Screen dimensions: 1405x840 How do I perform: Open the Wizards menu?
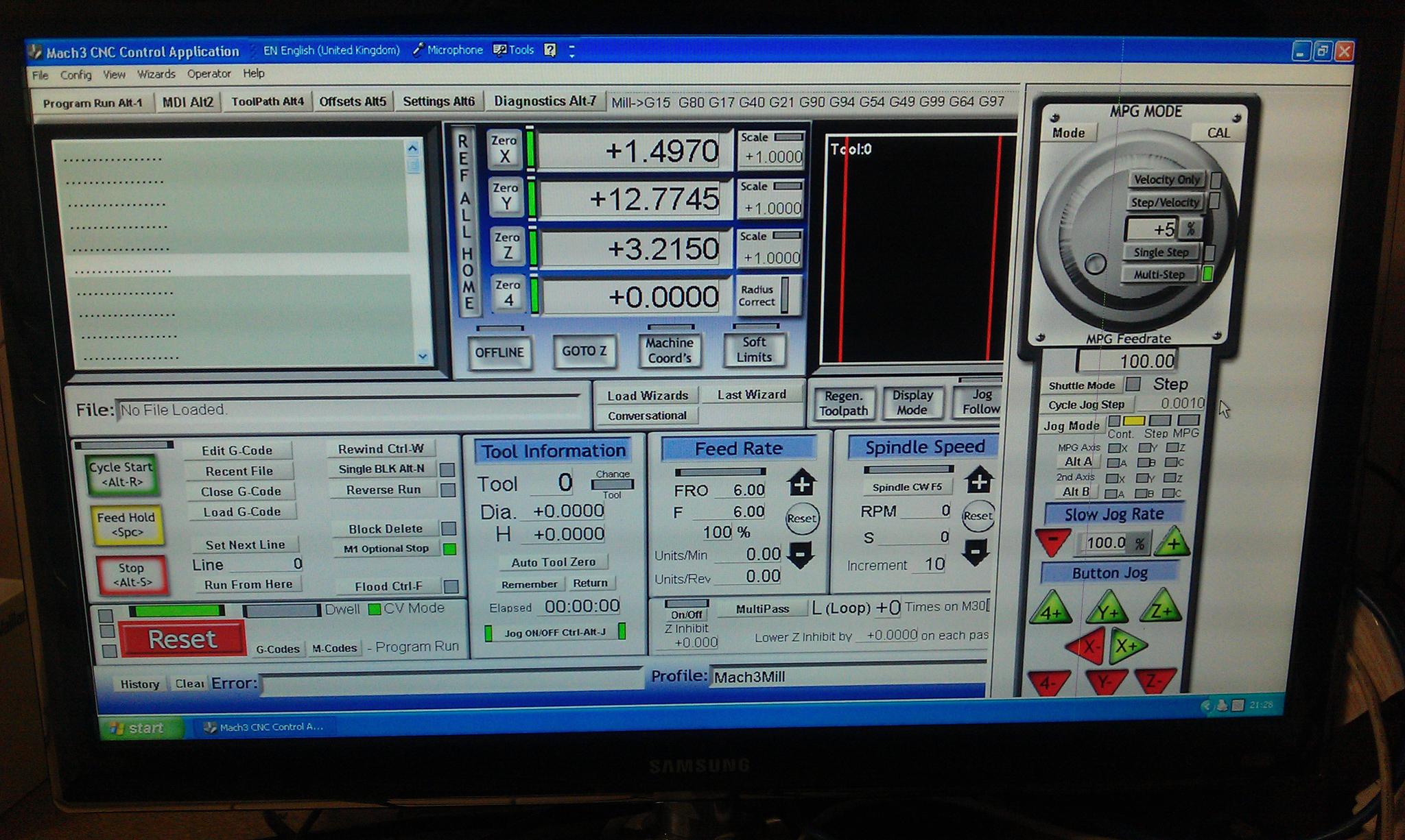156,74
